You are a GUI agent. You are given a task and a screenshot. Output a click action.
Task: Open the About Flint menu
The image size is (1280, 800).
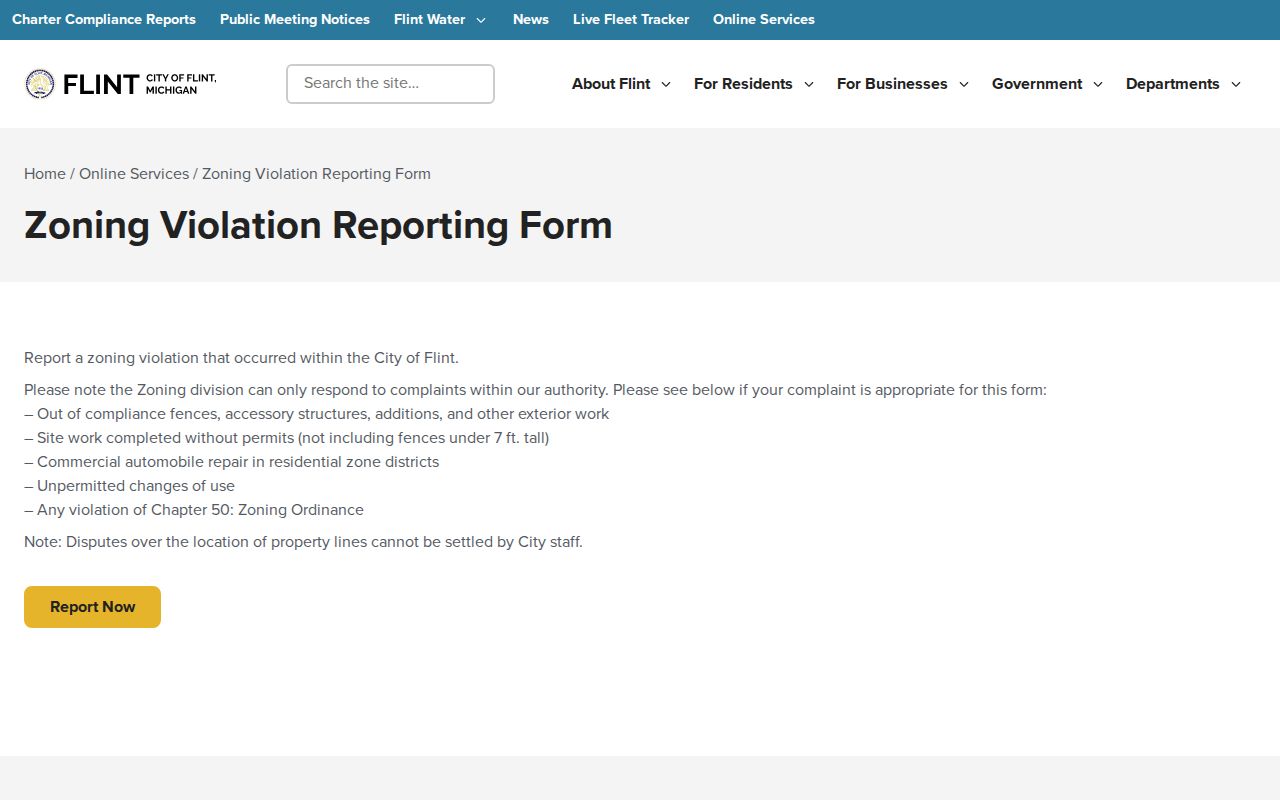point(611,84)
